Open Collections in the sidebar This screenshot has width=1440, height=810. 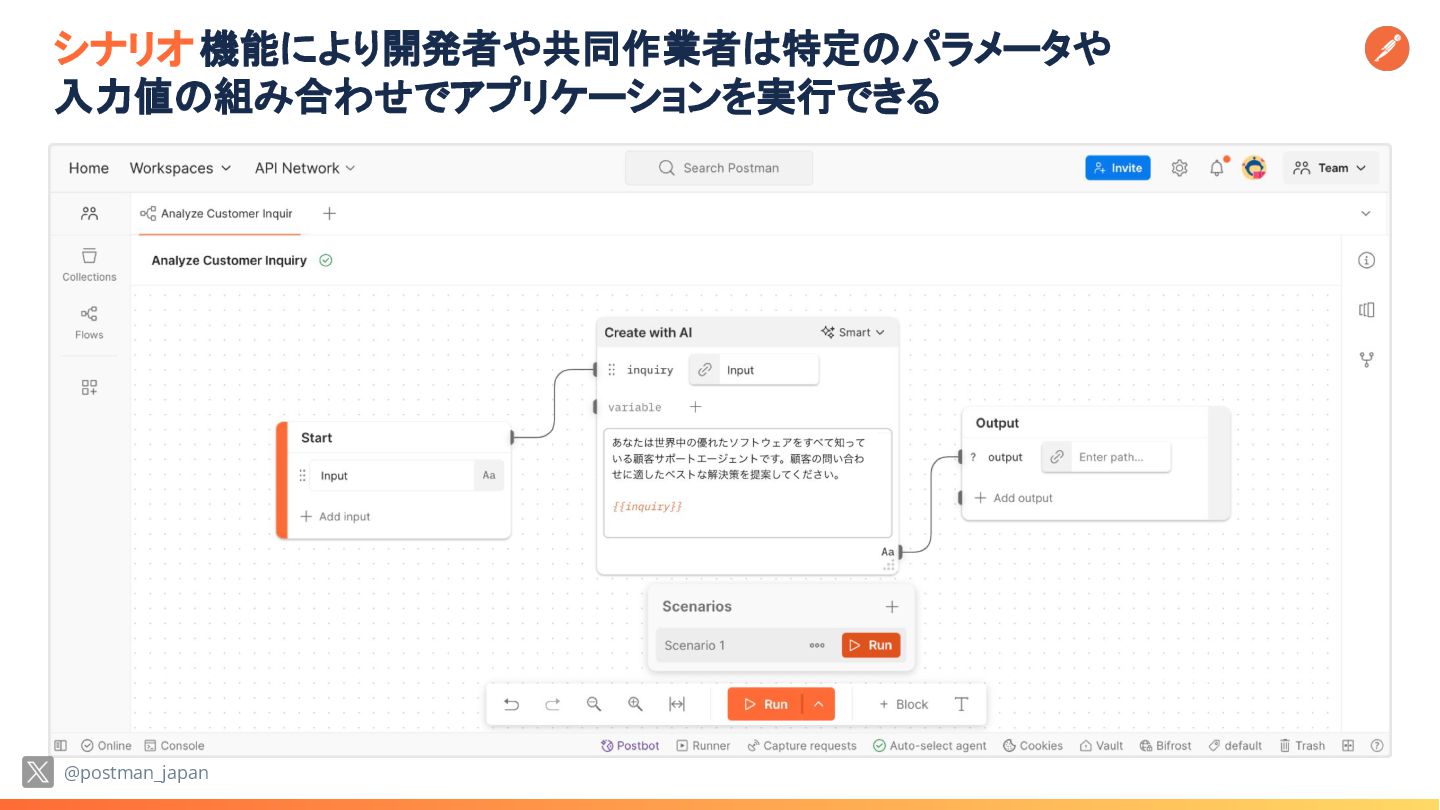click(x=89, y=265)
